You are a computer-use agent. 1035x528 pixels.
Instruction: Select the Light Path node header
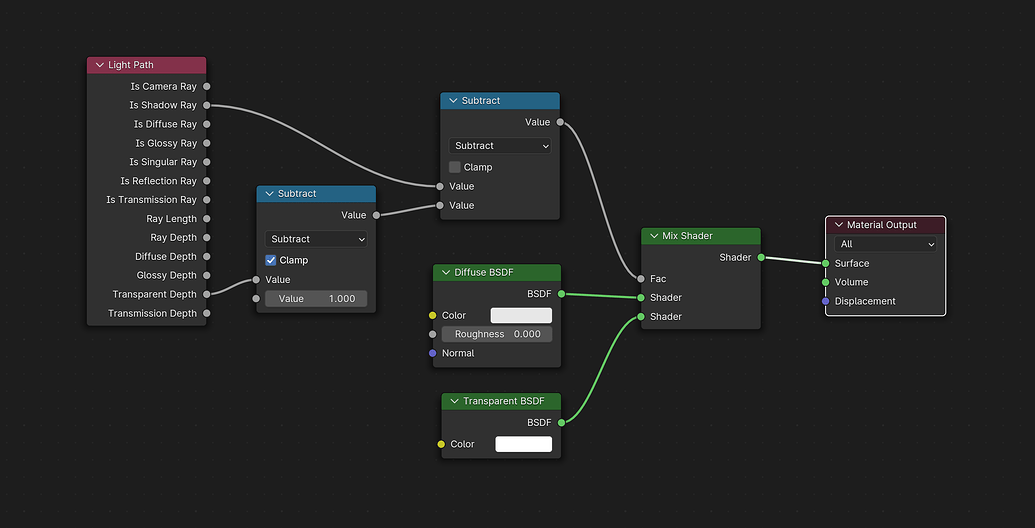click(x=147, y=65)
